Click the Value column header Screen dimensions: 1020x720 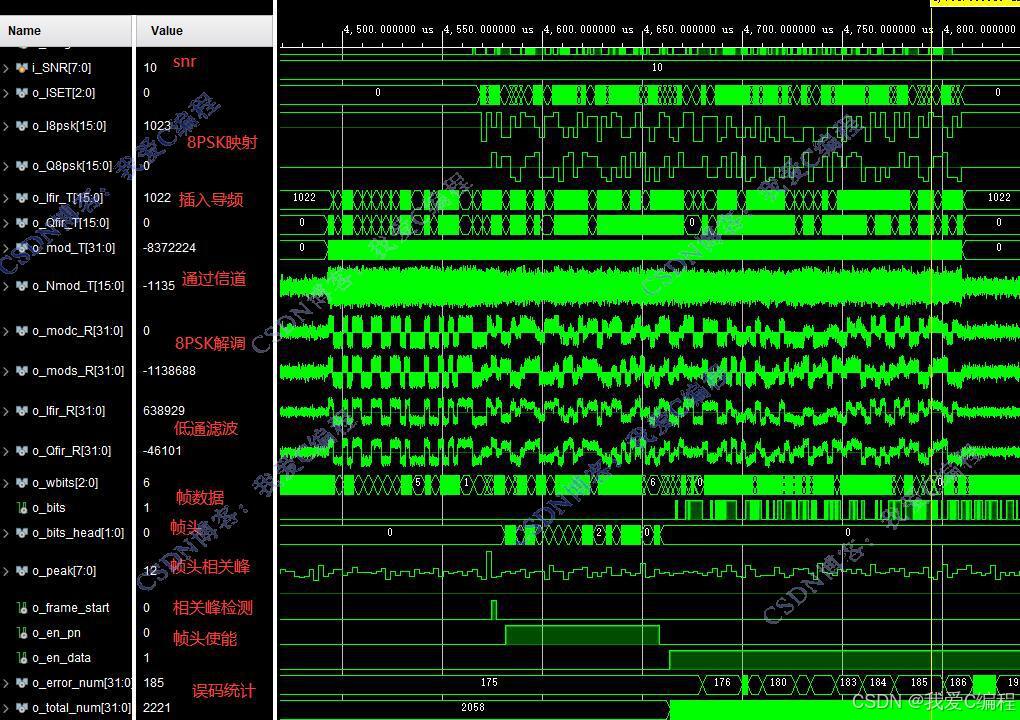204,31
